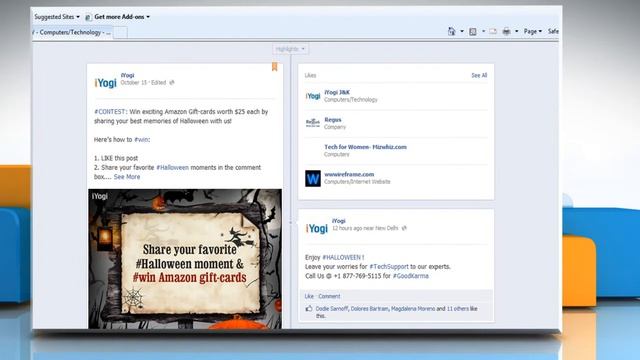Open wwwireframe.com page link

(x=349, y=174)
